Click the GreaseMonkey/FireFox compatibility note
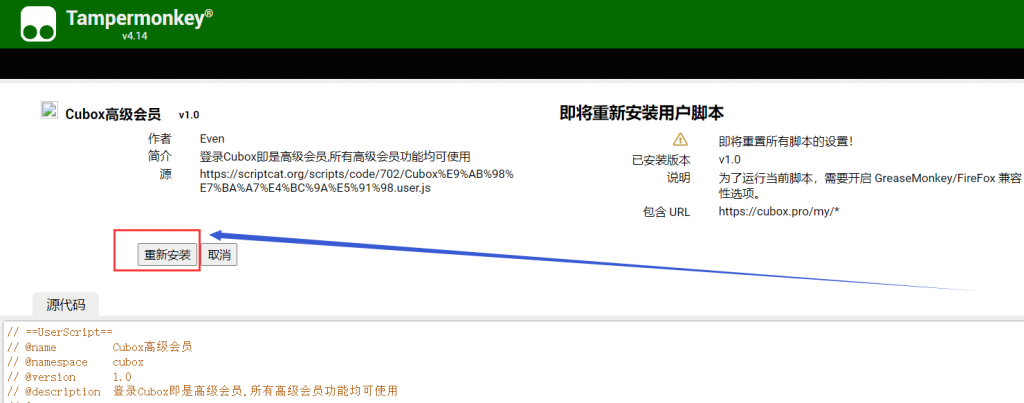 869,185
